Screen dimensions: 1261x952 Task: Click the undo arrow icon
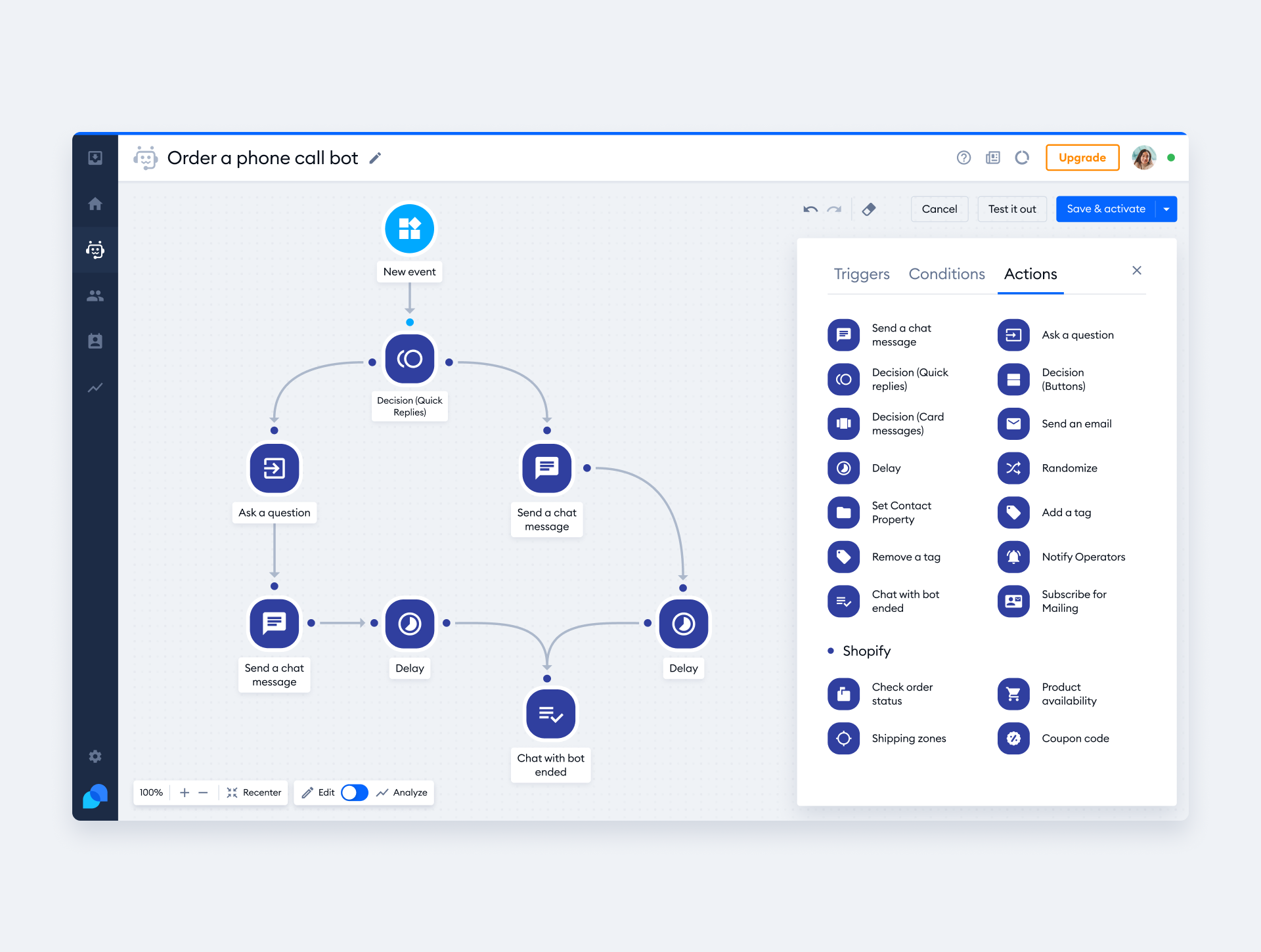810,209
